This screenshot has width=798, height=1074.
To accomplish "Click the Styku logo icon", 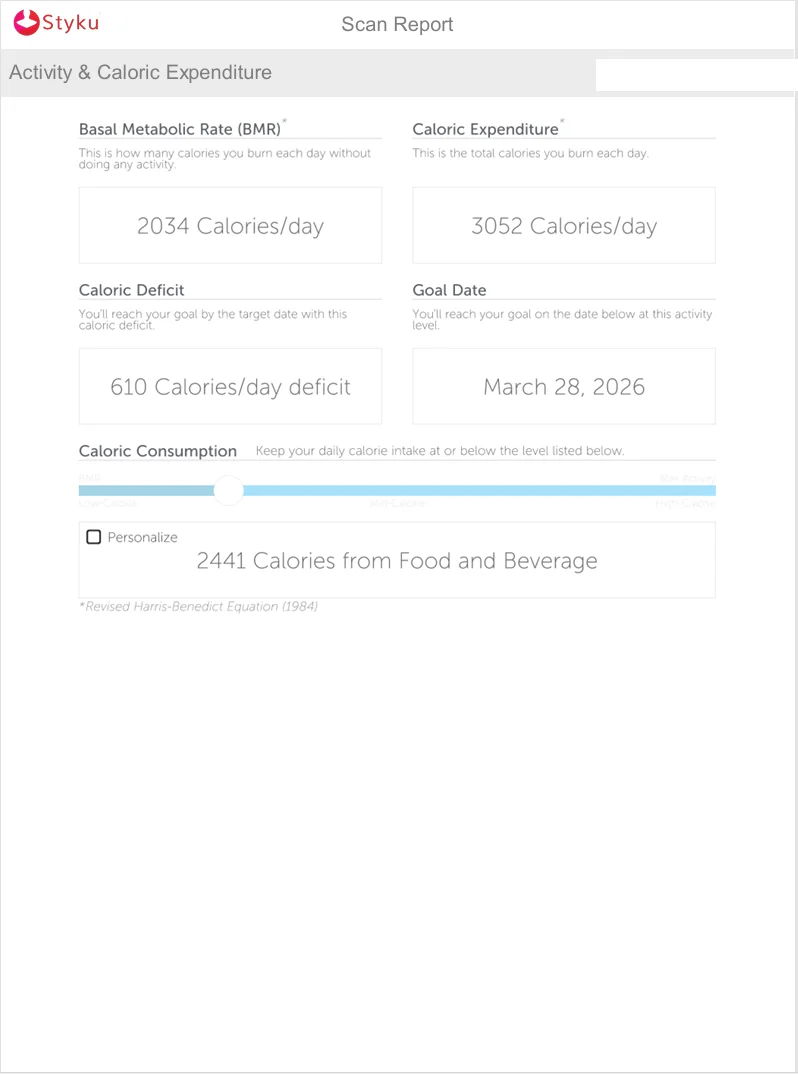I will coord(26,23).
